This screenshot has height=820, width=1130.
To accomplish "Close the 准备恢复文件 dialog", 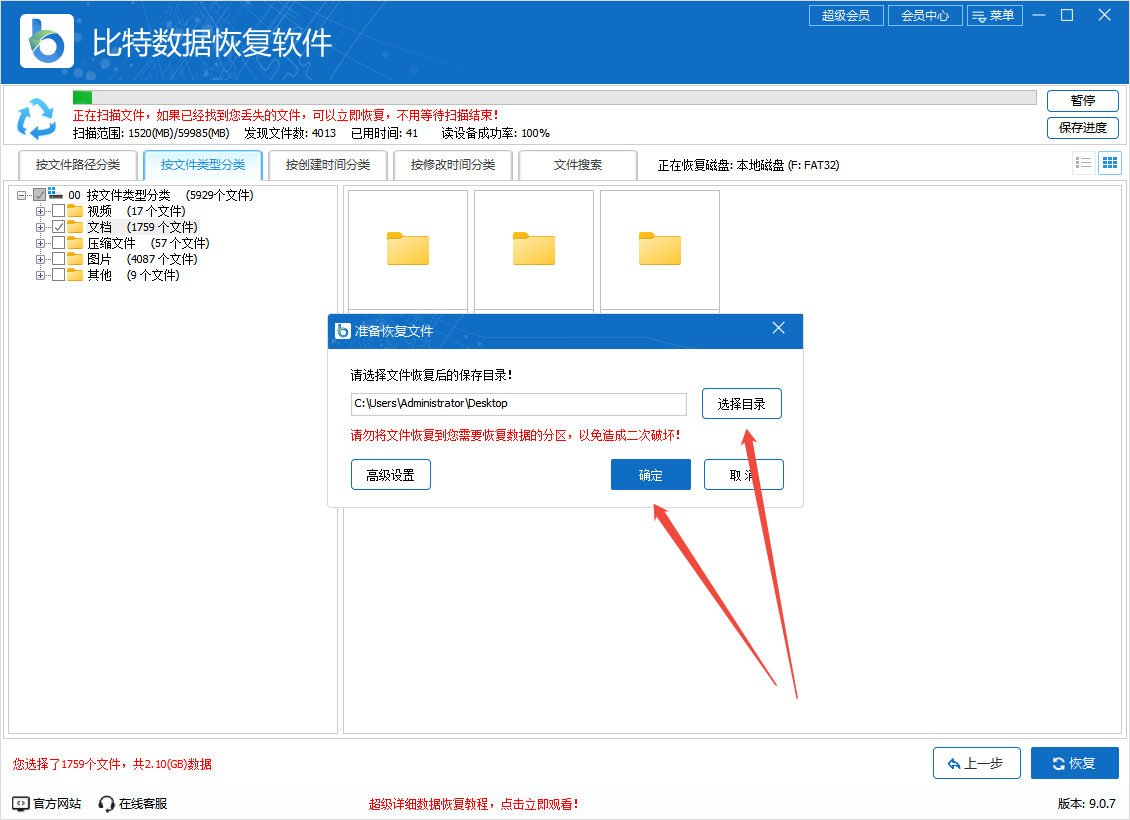I will pyautogui.click(x=778, y=329).
